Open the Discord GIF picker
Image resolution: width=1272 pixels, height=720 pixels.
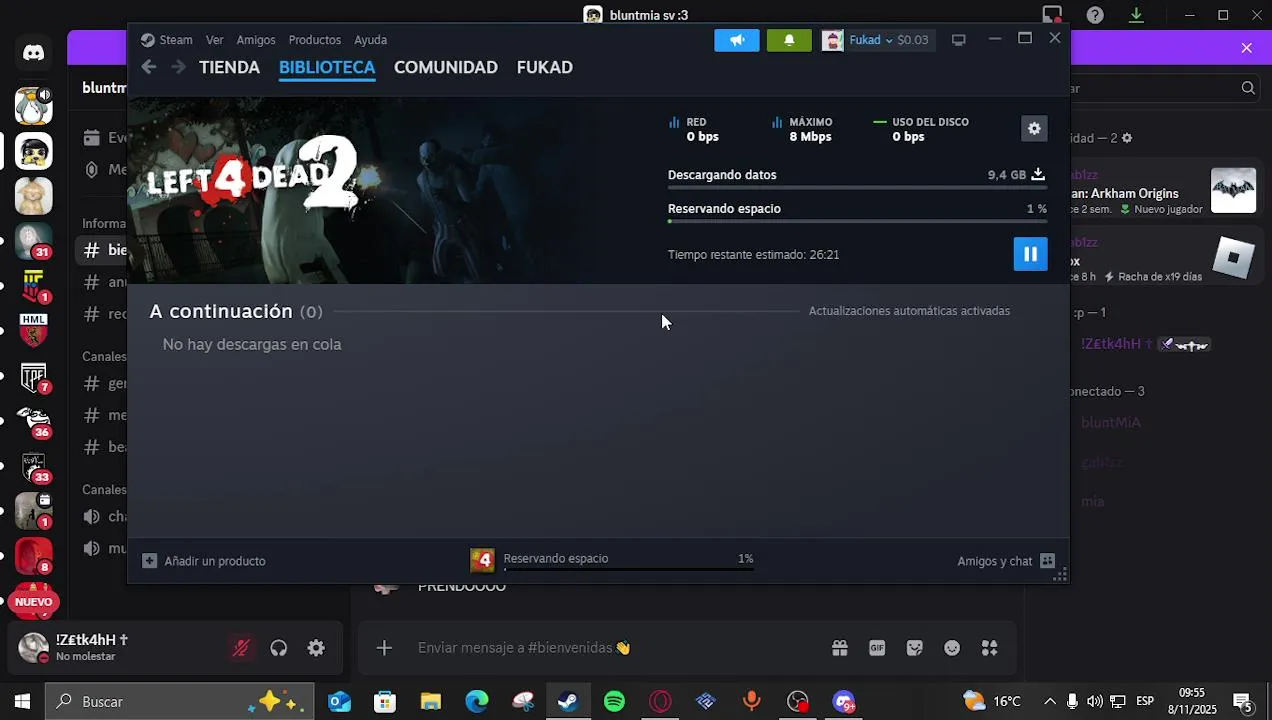tap(877, 648)
